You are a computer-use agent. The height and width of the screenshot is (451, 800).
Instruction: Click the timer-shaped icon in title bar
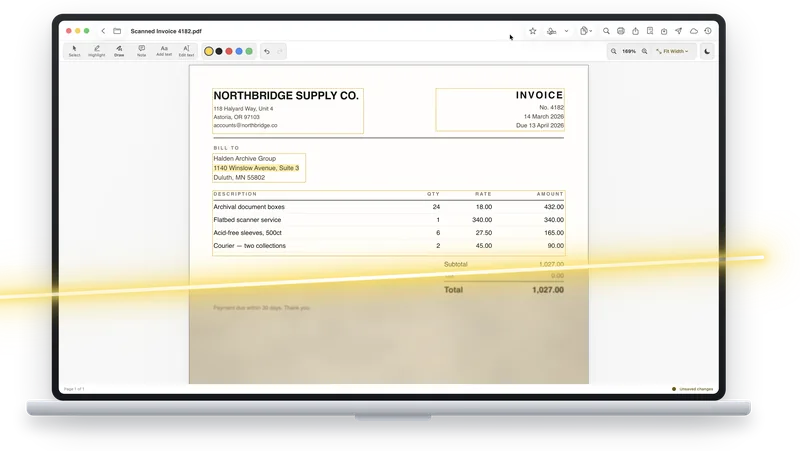coord(664,31)
